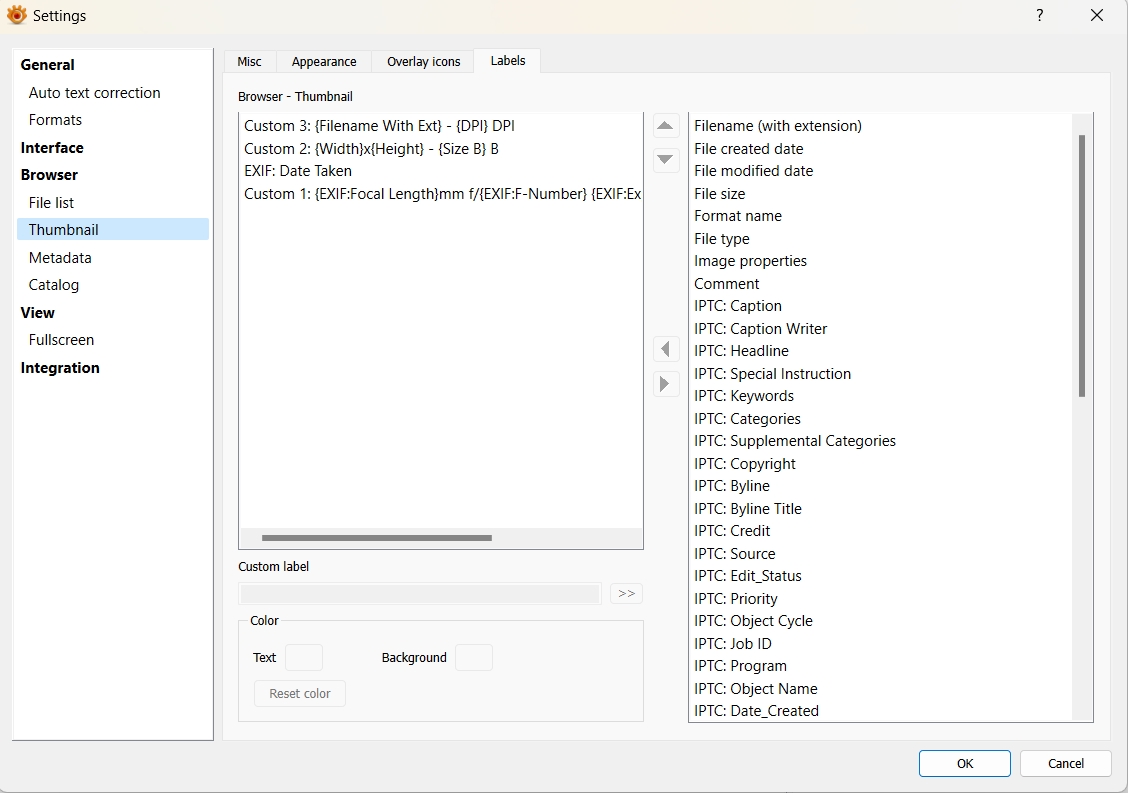Image resolution: width=1128 pixels, height=793 pixels.
Task: Open the Appearance tab
Action: tap(324, 62)
